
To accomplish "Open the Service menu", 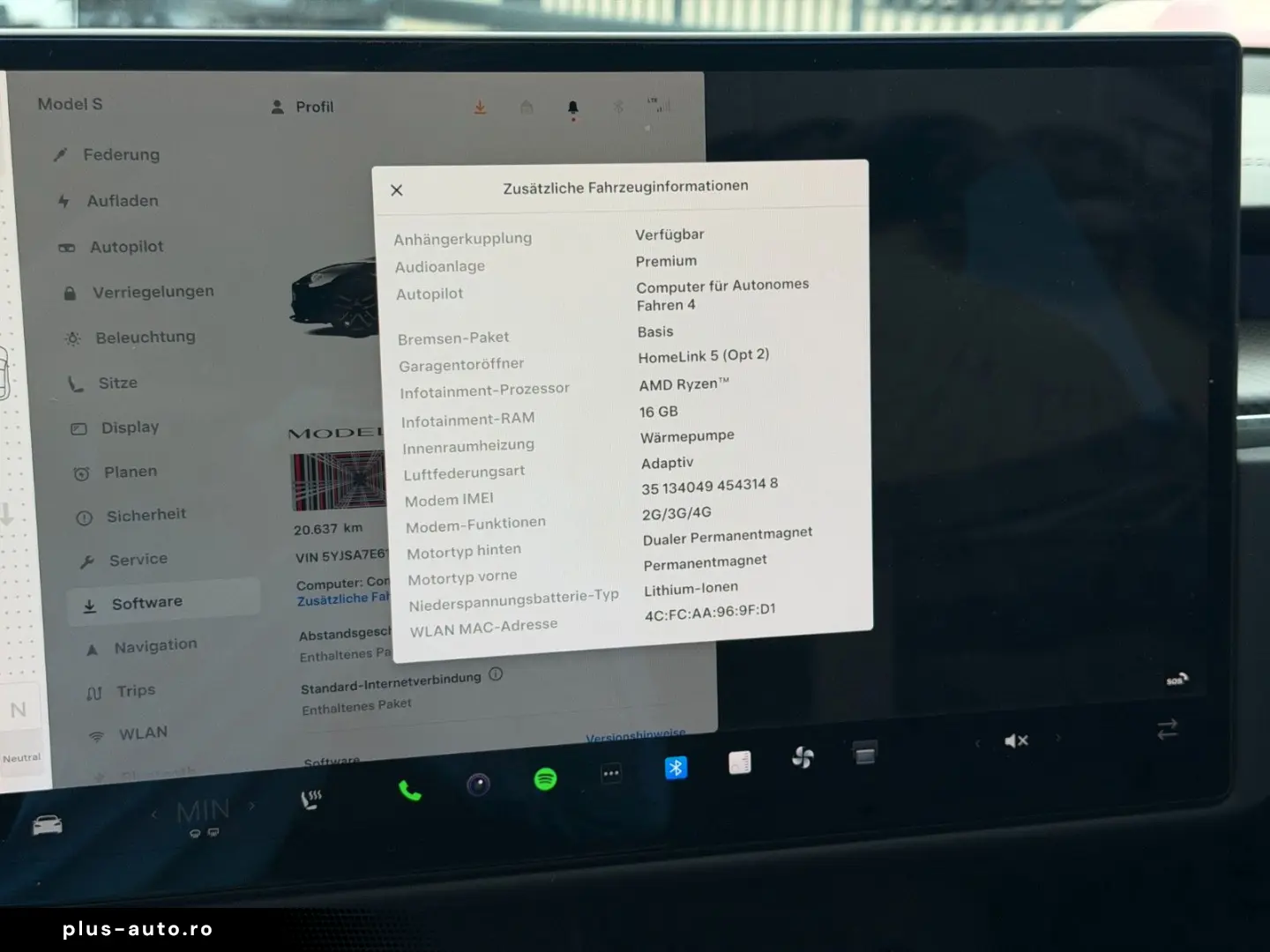I will [x=123, y=560].
